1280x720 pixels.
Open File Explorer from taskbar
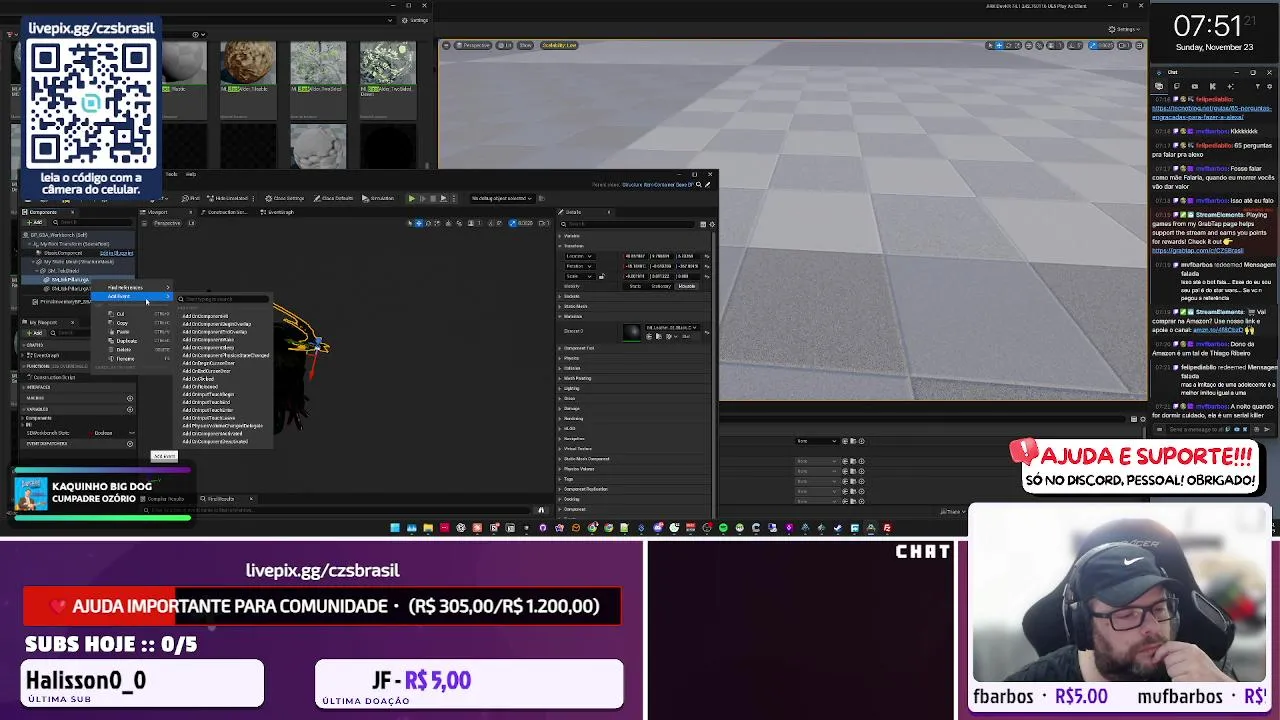[428, 527]
